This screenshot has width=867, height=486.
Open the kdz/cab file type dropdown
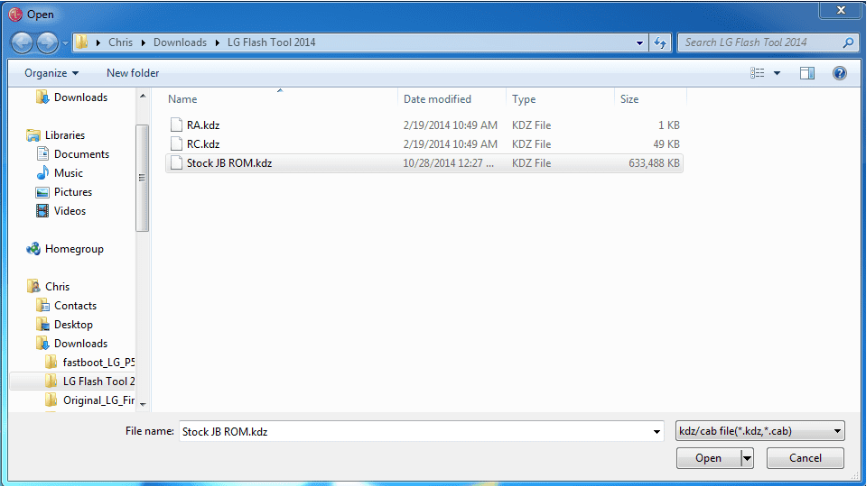click(x=760, y=431)
